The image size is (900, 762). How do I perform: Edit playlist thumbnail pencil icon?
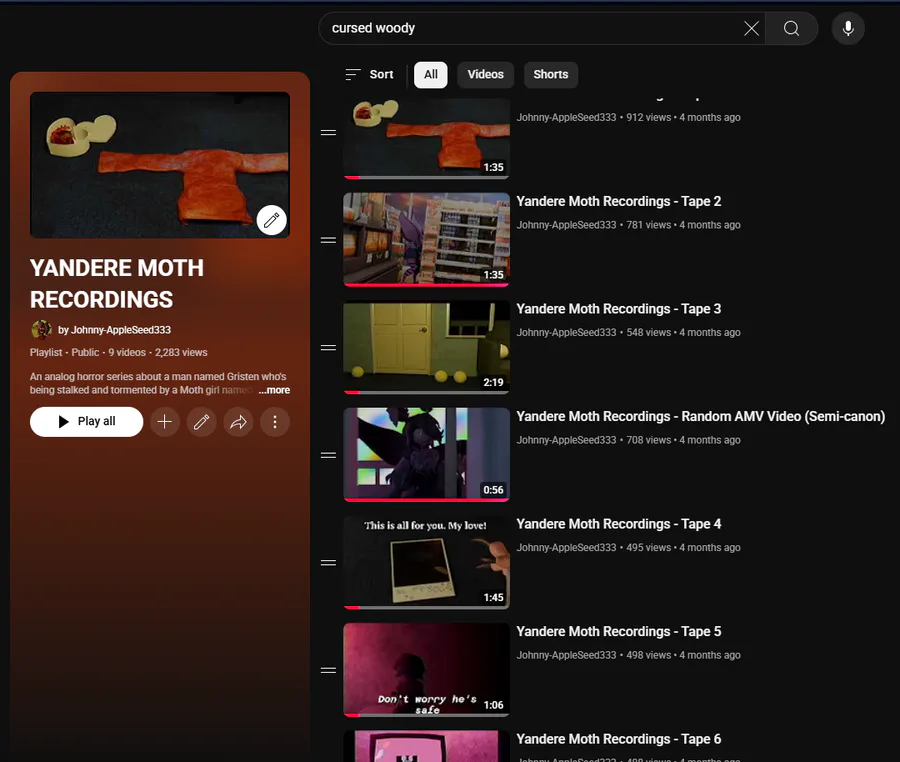click(x=271, y=220)
